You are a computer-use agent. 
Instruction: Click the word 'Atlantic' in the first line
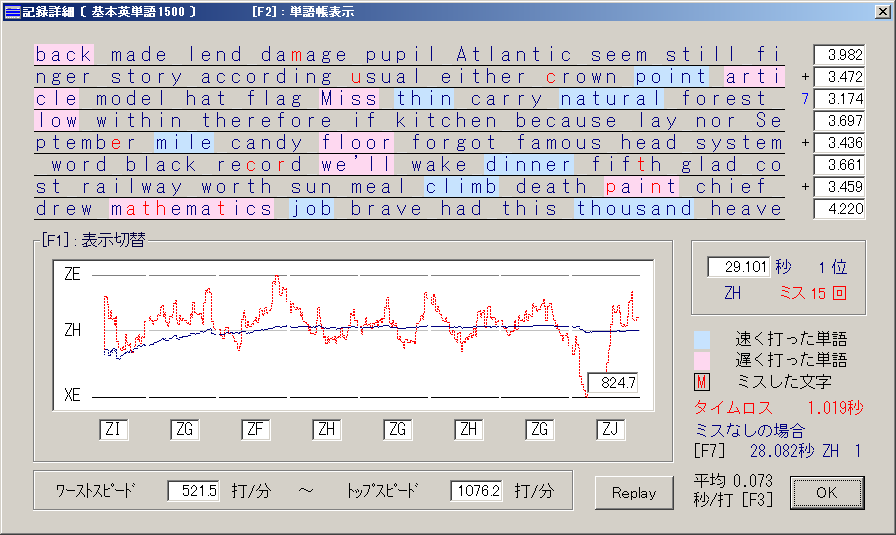(x=514, y=55)
